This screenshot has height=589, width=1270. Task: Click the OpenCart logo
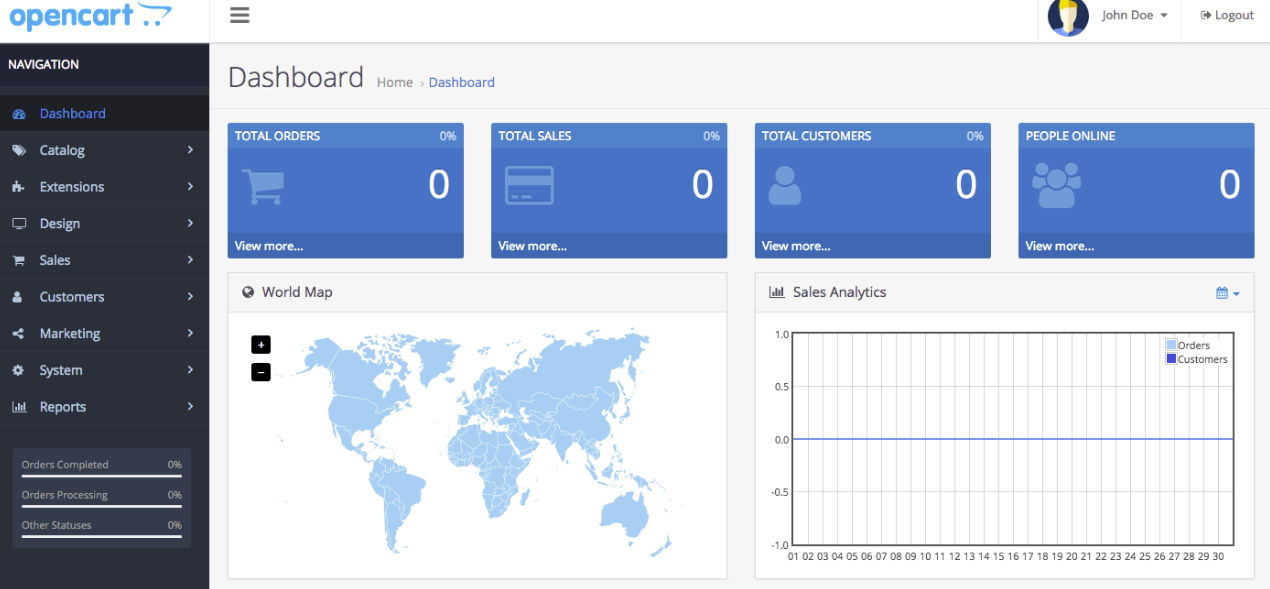click(x=90, y=15)
